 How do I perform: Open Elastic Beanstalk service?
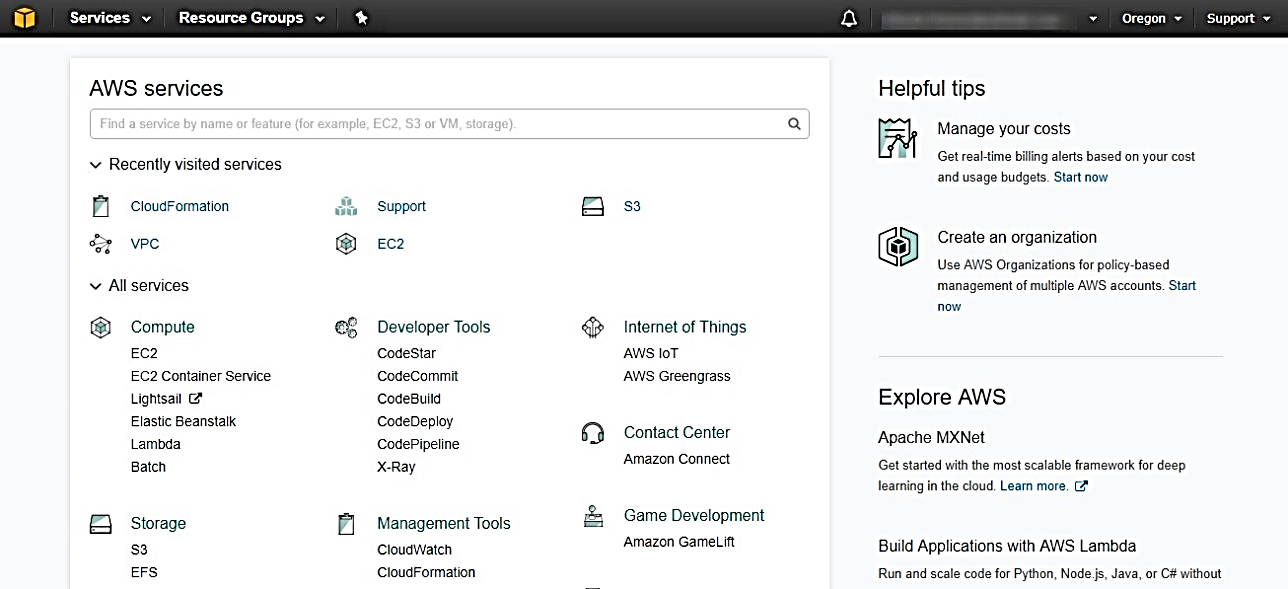pos(183,422)
